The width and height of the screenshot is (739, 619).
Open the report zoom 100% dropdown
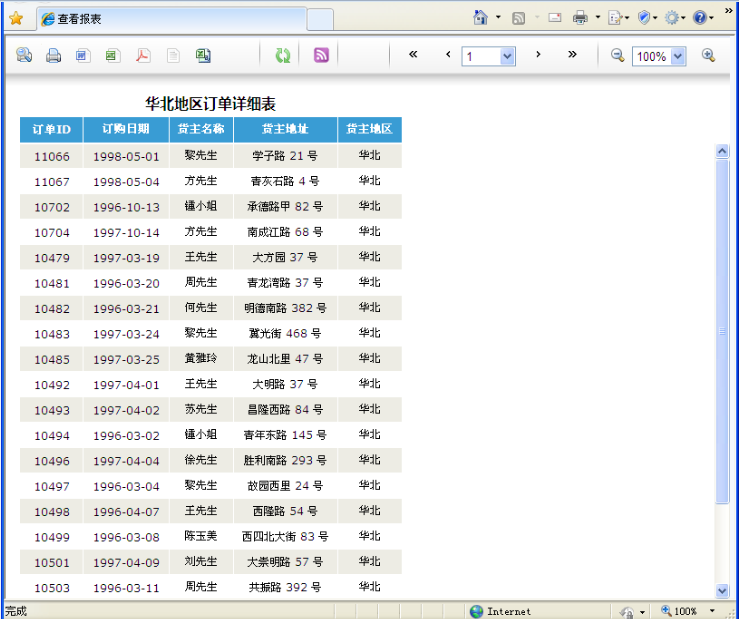pyautogui.click(x=678, y=57)
